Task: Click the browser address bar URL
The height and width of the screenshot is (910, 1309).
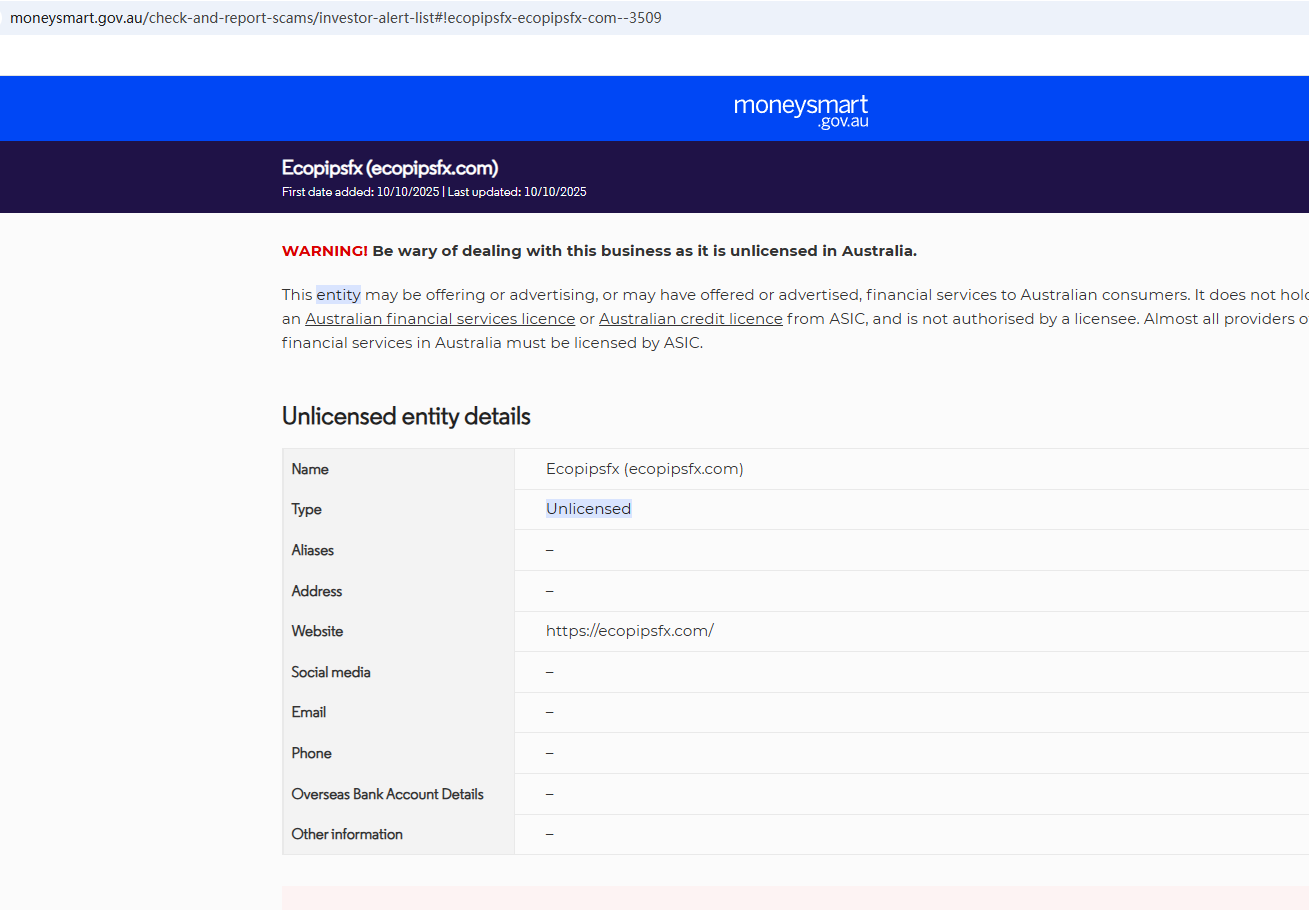Action: coord(335,18)
